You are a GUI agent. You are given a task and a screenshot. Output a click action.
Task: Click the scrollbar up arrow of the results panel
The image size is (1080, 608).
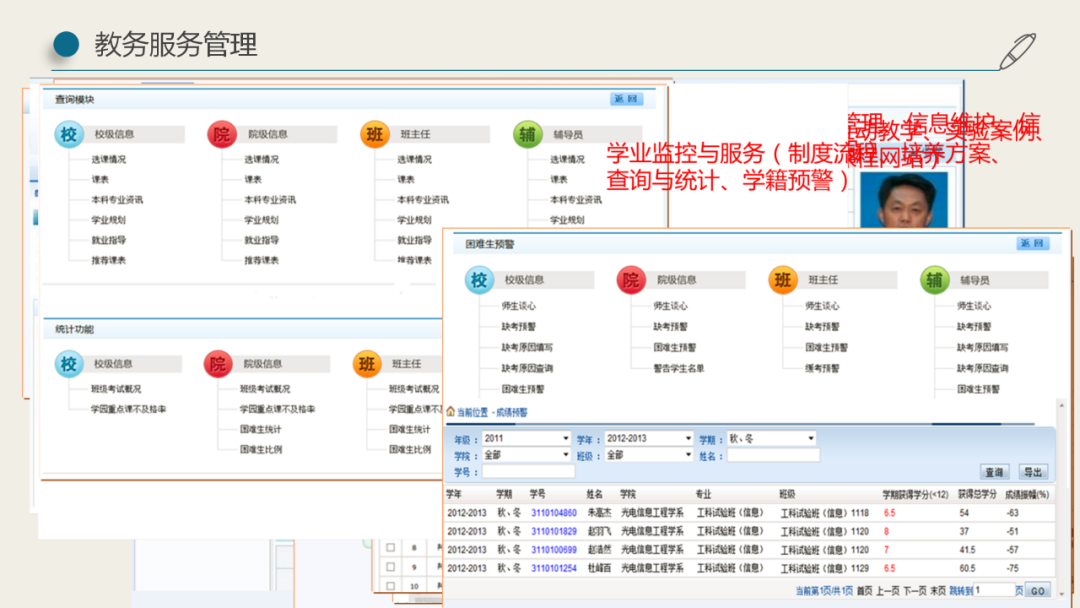click(x=1061, y=406)
